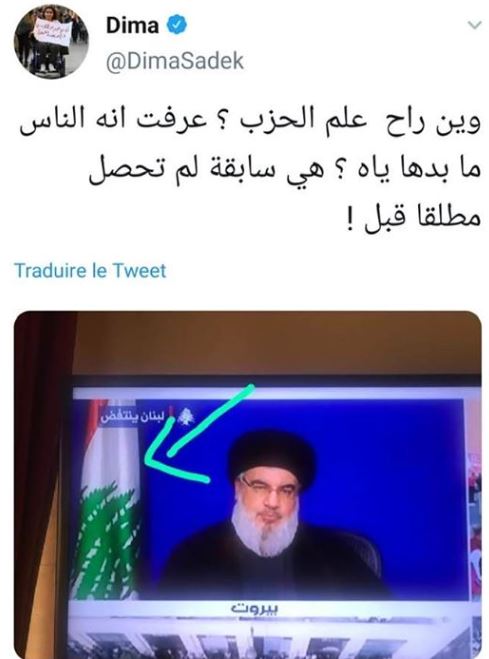Open the @DimaSadek handle
Image resolution: width=489 pixels, height=659 pixels.
pyautogui.click(x=174, y=61)
